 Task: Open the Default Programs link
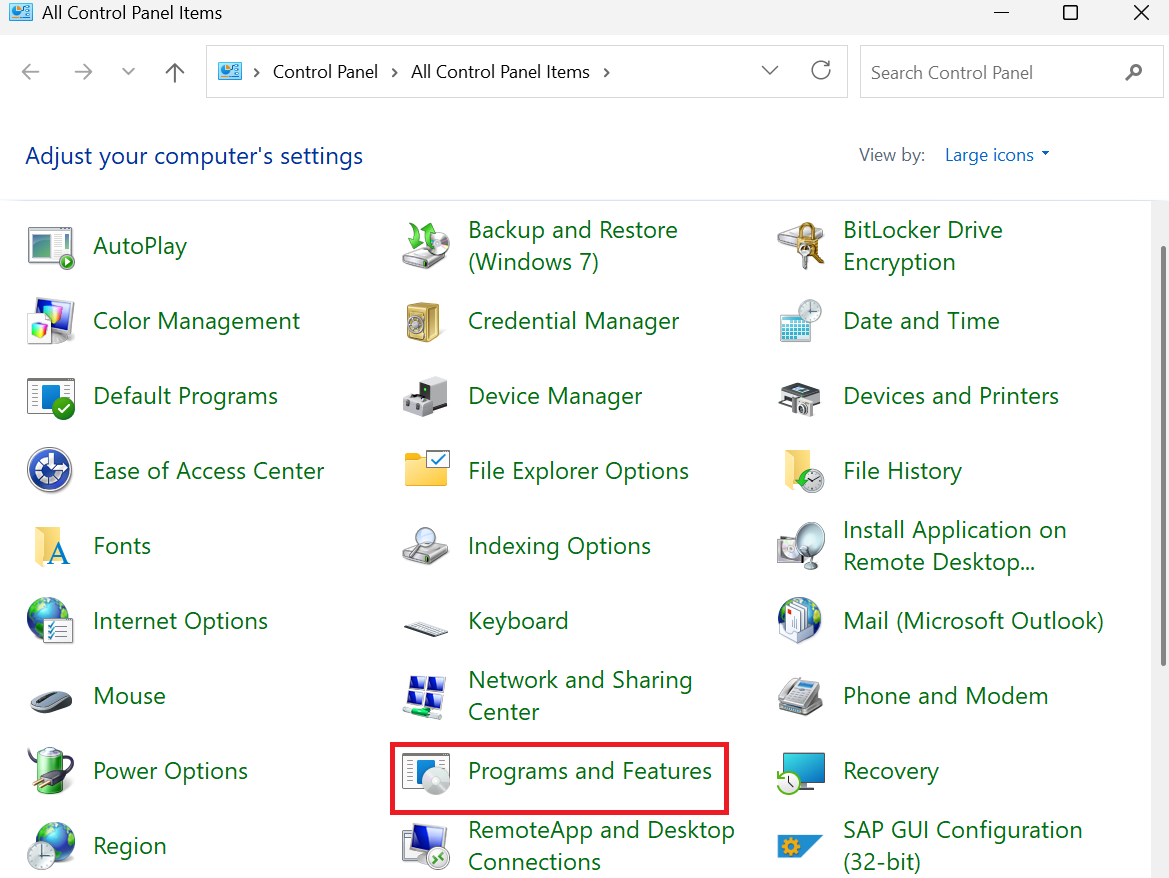(x=185, y=397)
